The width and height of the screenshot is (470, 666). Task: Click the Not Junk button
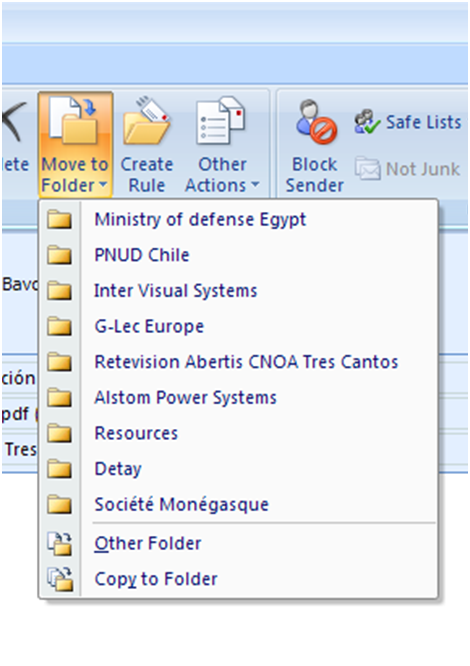pyautogui.click(x=408, y=169)
